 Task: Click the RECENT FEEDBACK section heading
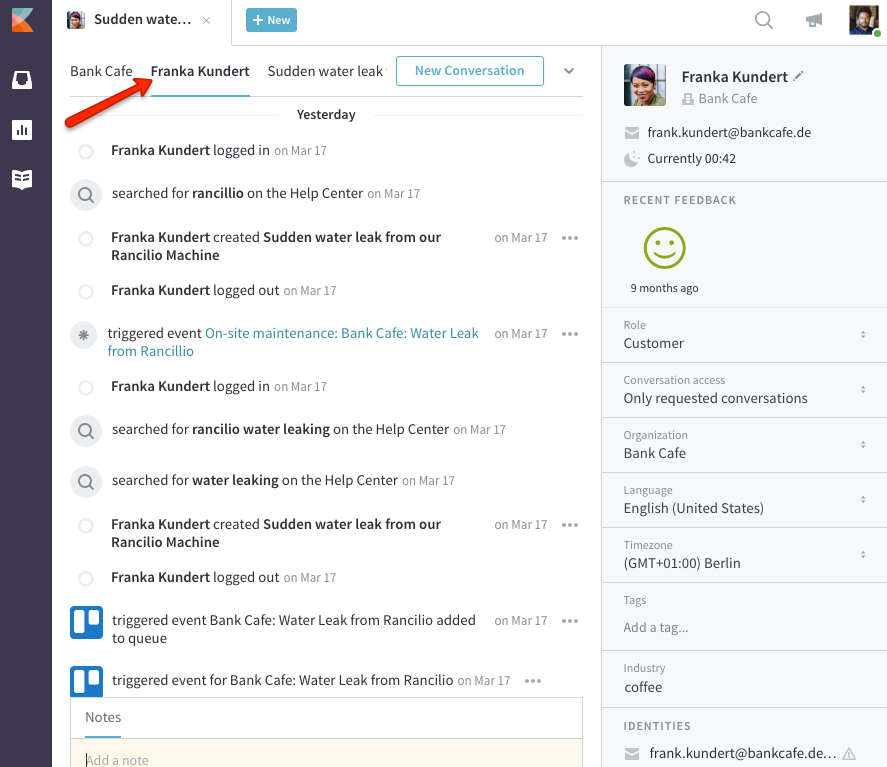pyautogui.click(x=679, y=200)
